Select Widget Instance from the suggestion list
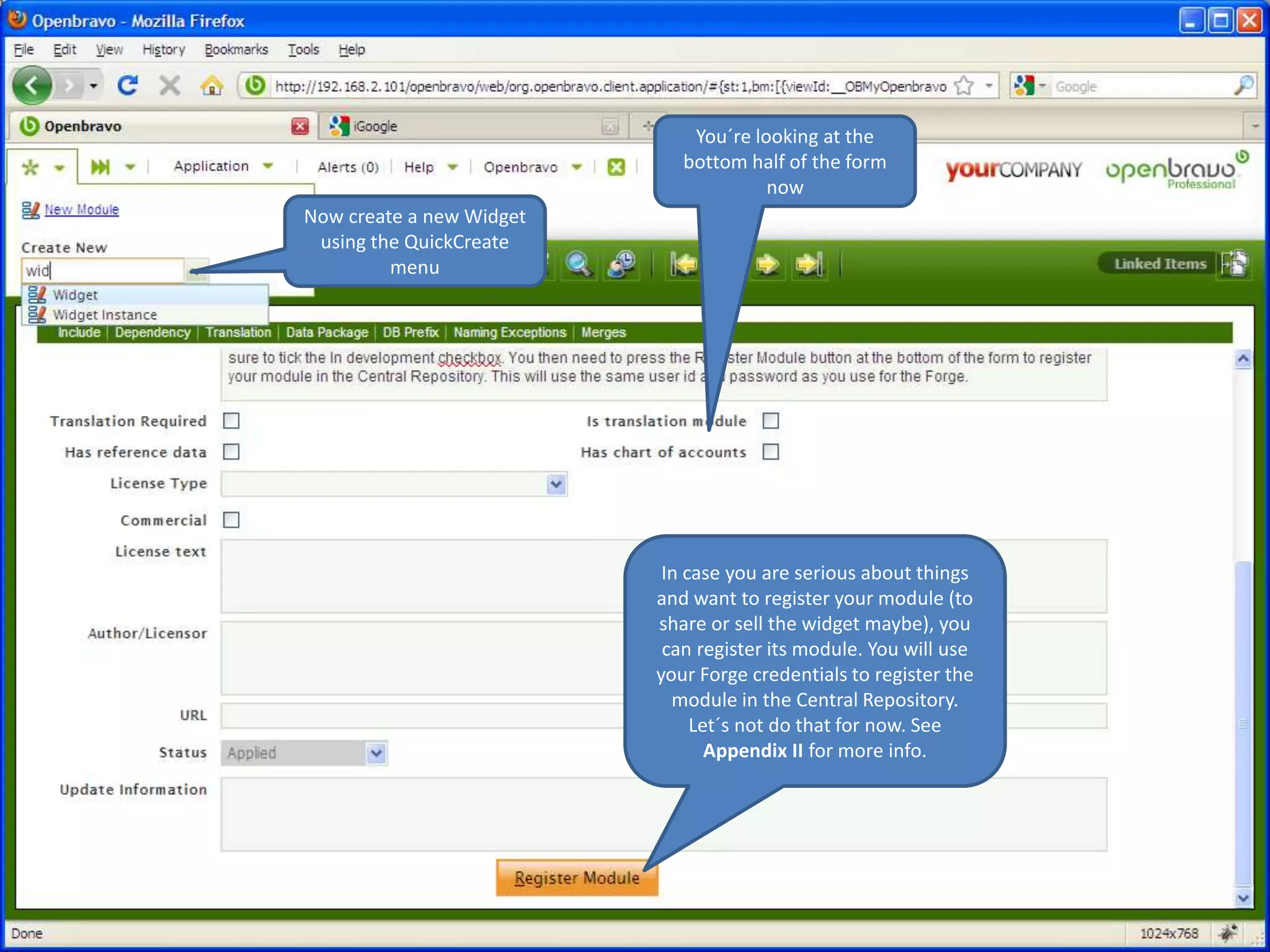Viewport: 1270px width, 952px height. (x=146, y=315)
